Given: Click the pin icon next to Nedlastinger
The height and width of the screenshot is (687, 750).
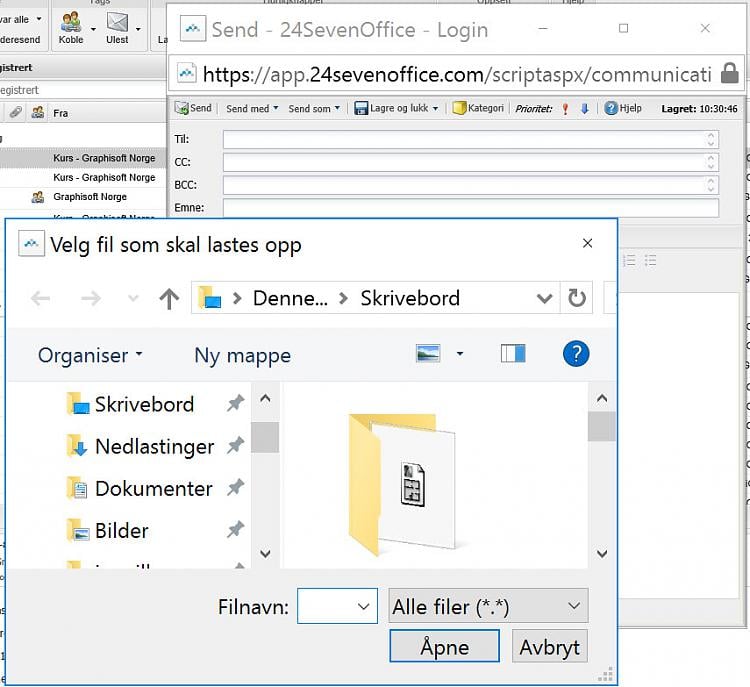Looking at the screenshot, I should [x=235, y=445].
